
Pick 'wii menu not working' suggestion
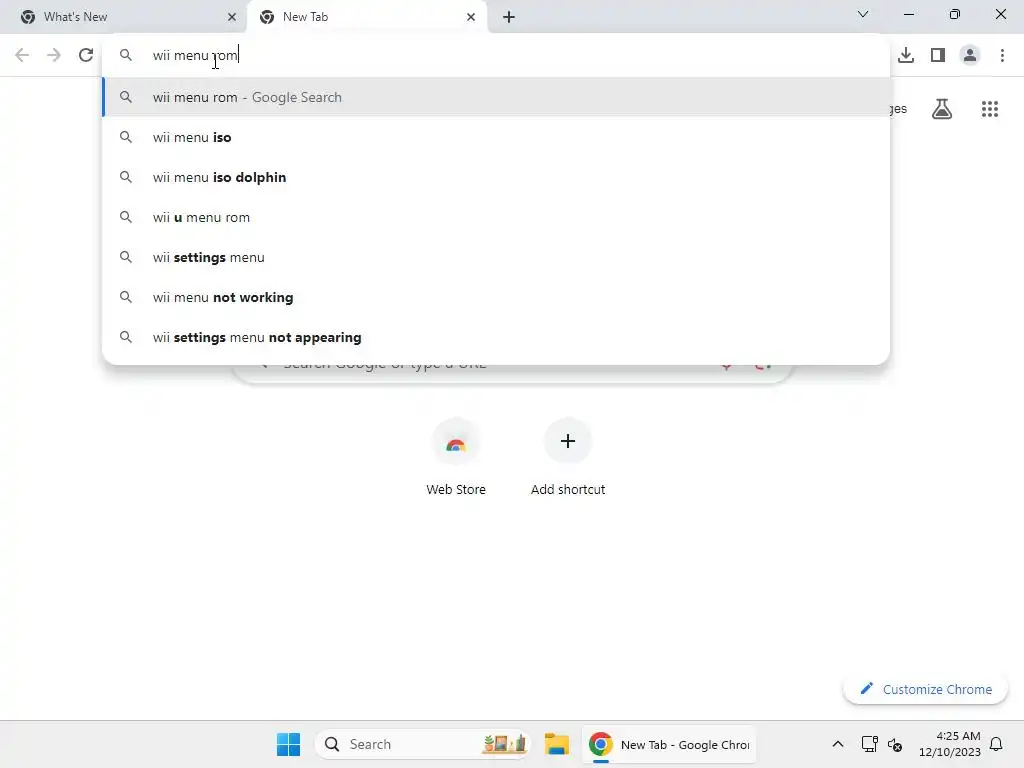click(x=496, y=297)
